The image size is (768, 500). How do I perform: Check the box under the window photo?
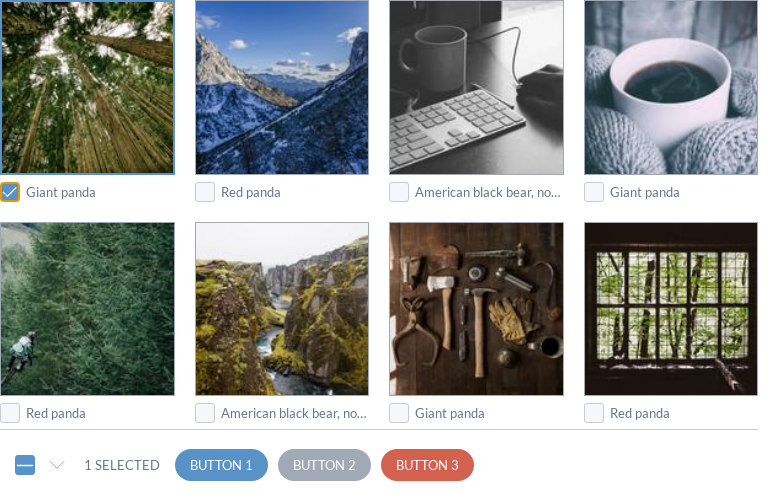[594, 413]
